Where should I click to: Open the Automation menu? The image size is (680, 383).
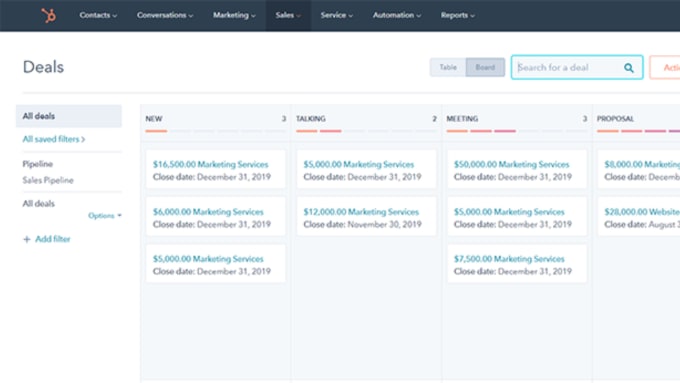point(396,15)
